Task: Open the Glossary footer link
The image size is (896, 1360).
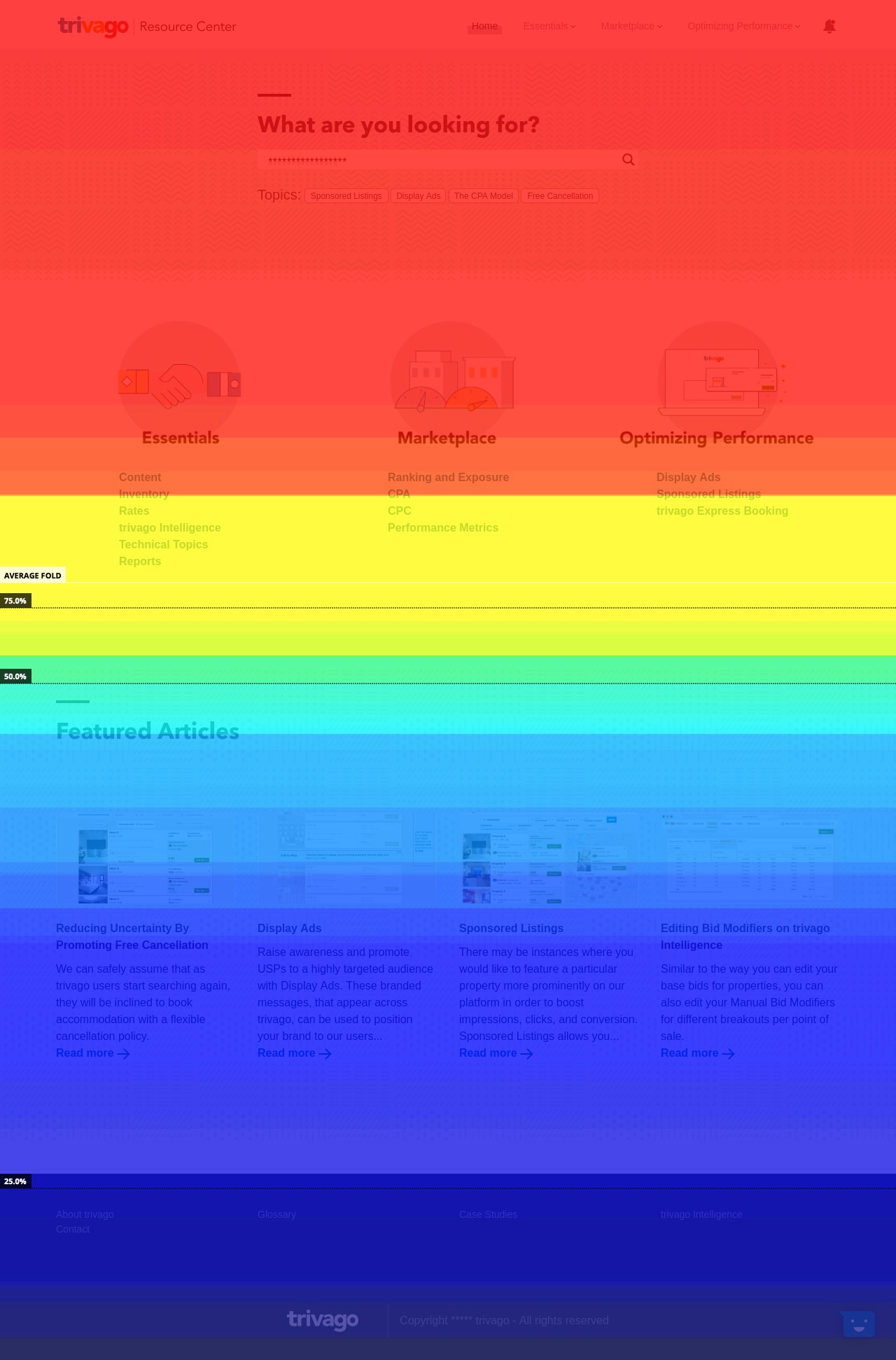Action: 277,1214
